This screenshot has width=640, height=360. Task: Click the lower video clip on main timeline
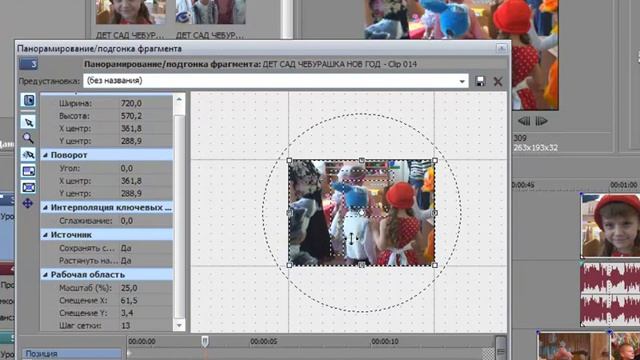click(574, 346)
